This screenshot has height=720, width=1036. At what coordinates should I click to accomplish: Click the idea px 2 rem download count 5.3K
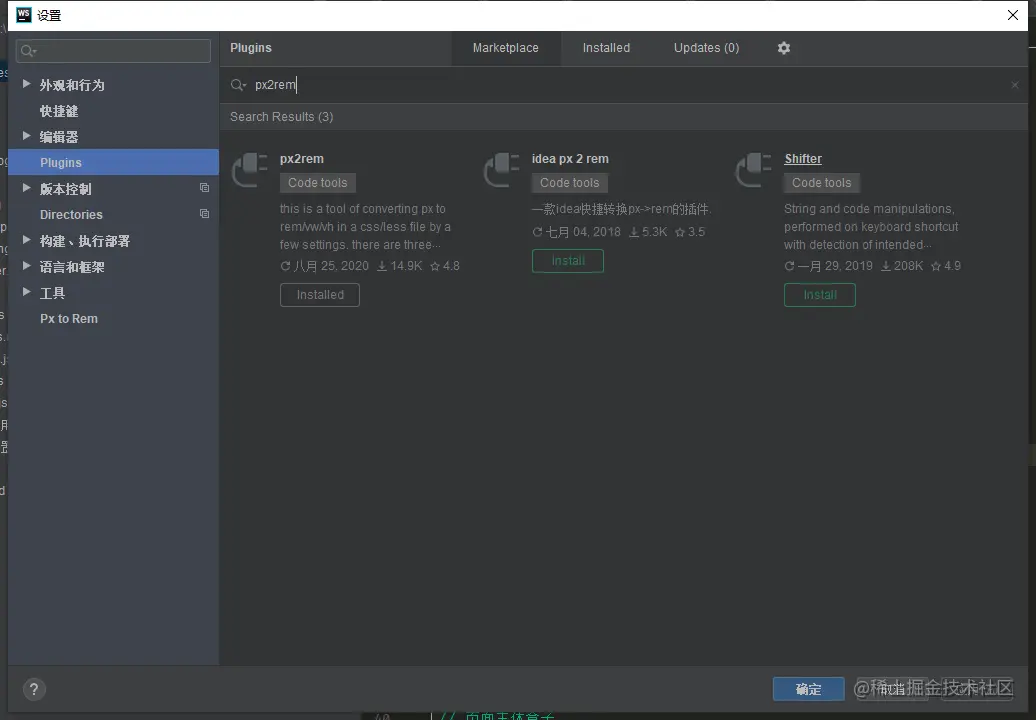tap(648, 232)
